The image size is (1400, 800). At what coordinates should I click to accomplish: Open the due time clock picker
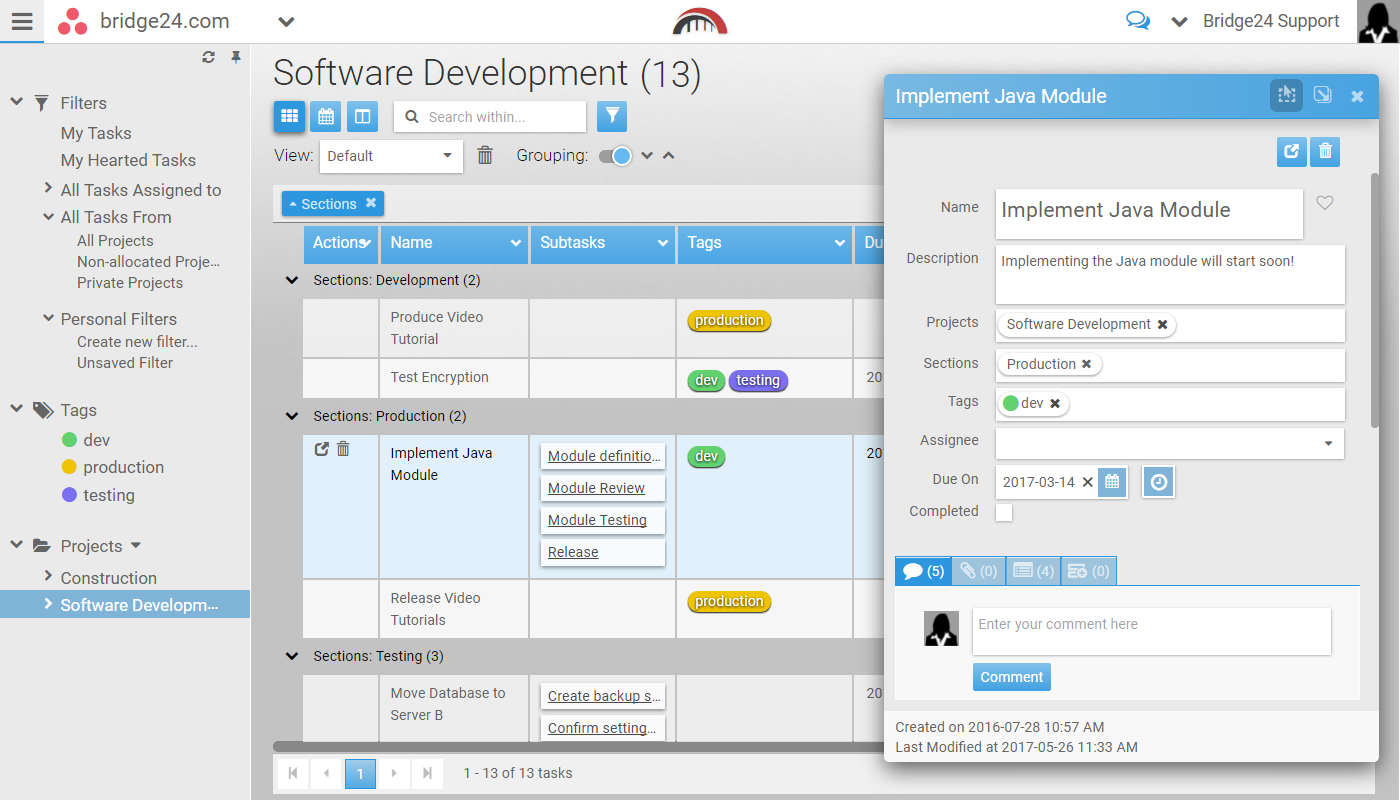tap(1158, 482)
